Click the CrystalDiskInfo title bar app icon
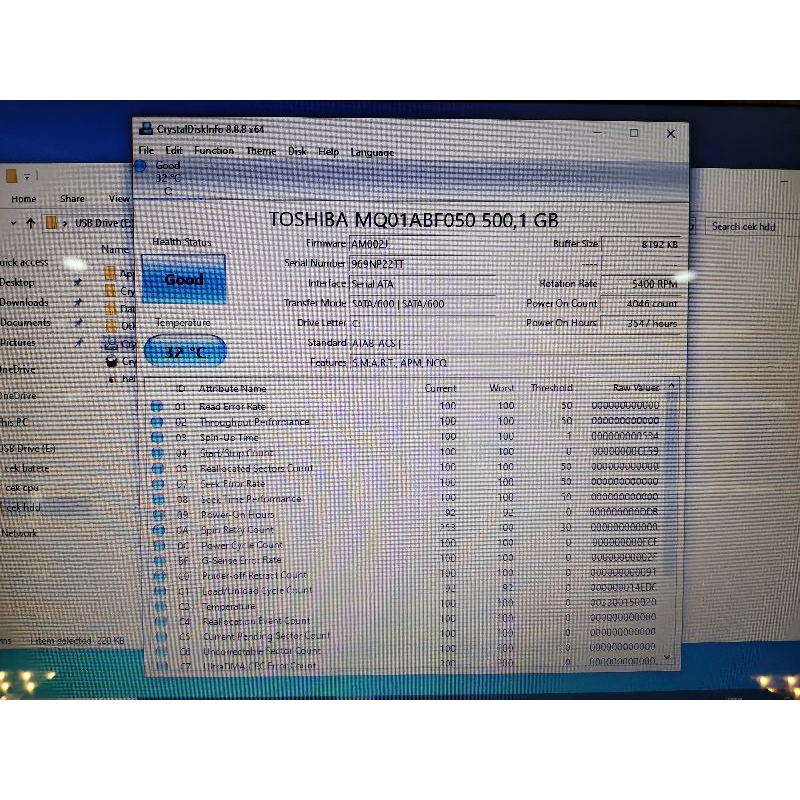The width and height of the screenshot is (800, 800). click(x=146, y=129)
